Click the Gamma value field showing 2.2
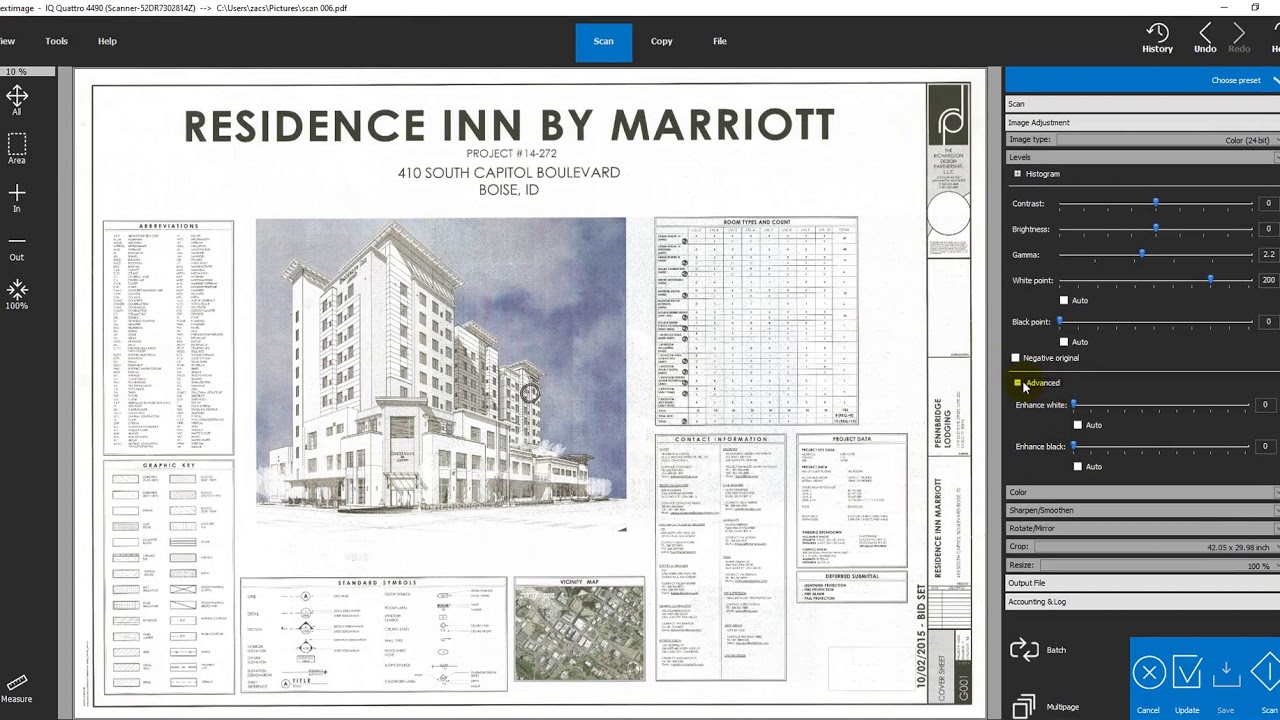Image resolution: width=1280 pixels, height=720 pixels. click(1268, 255)
